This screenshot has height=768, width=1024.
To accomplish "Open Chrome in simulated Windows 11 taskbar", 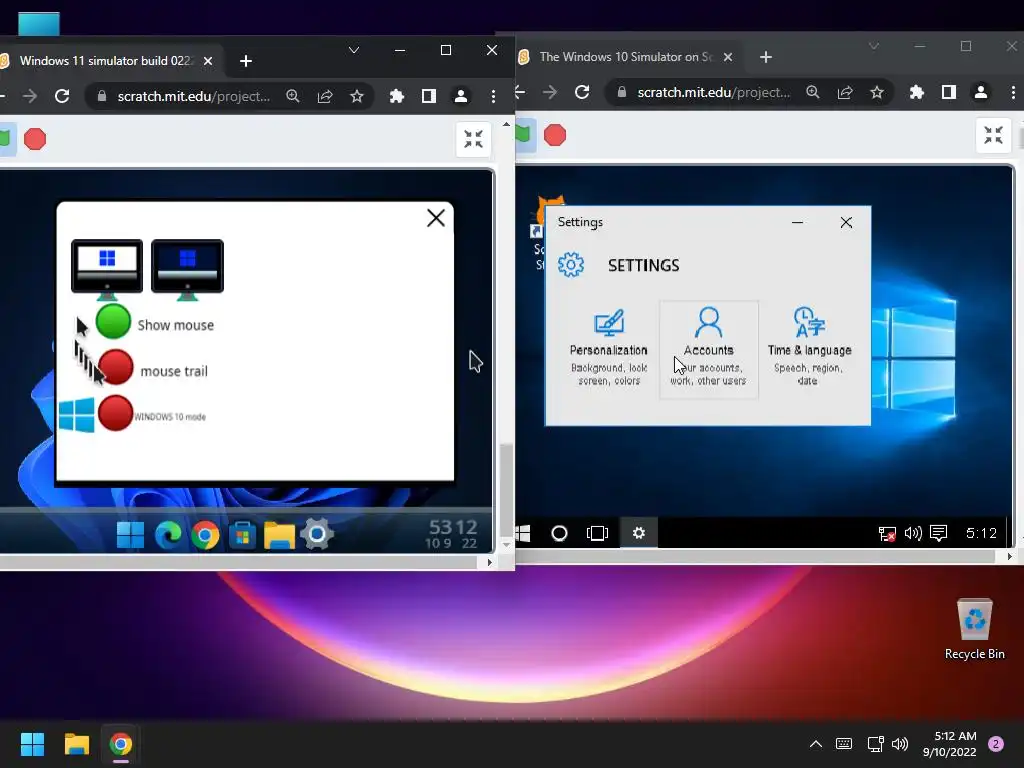I will 205,536.
